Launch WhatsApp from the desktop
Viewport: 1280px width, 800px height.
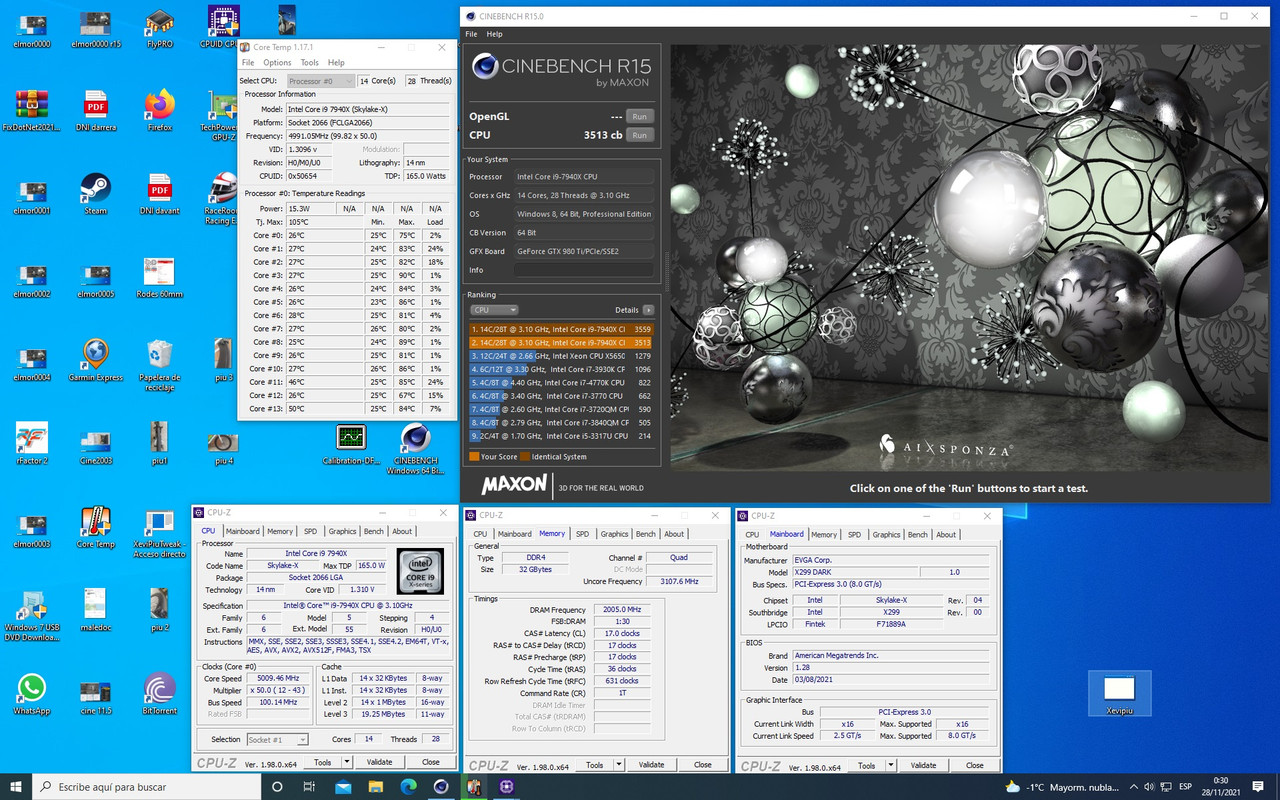pyautogui.click(x=31, y=693)
